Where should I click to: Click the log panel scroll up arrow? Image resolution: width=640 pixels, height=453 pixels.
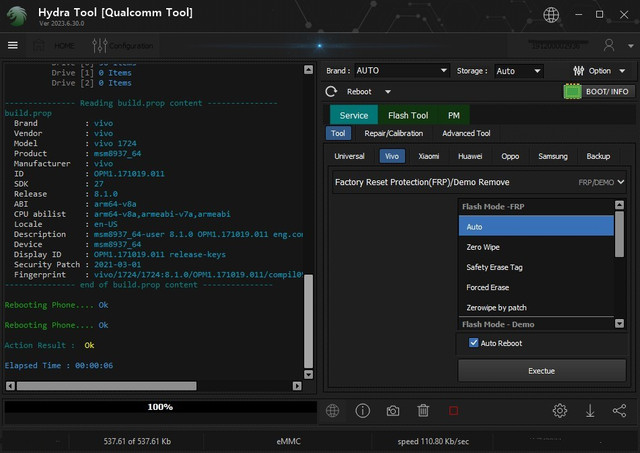click(309, 69)
